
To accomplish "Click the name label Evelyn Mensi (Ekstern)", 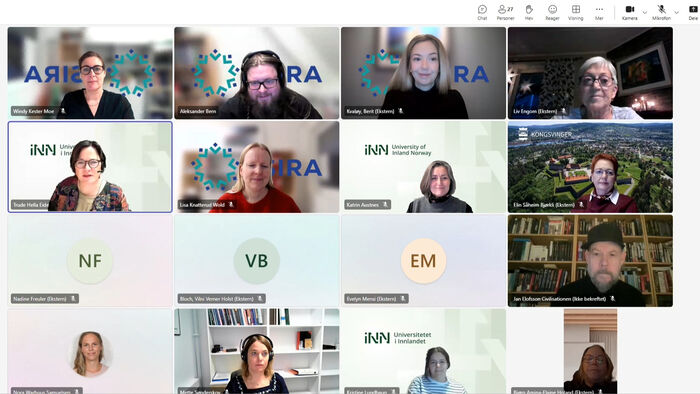I will 371,299.
